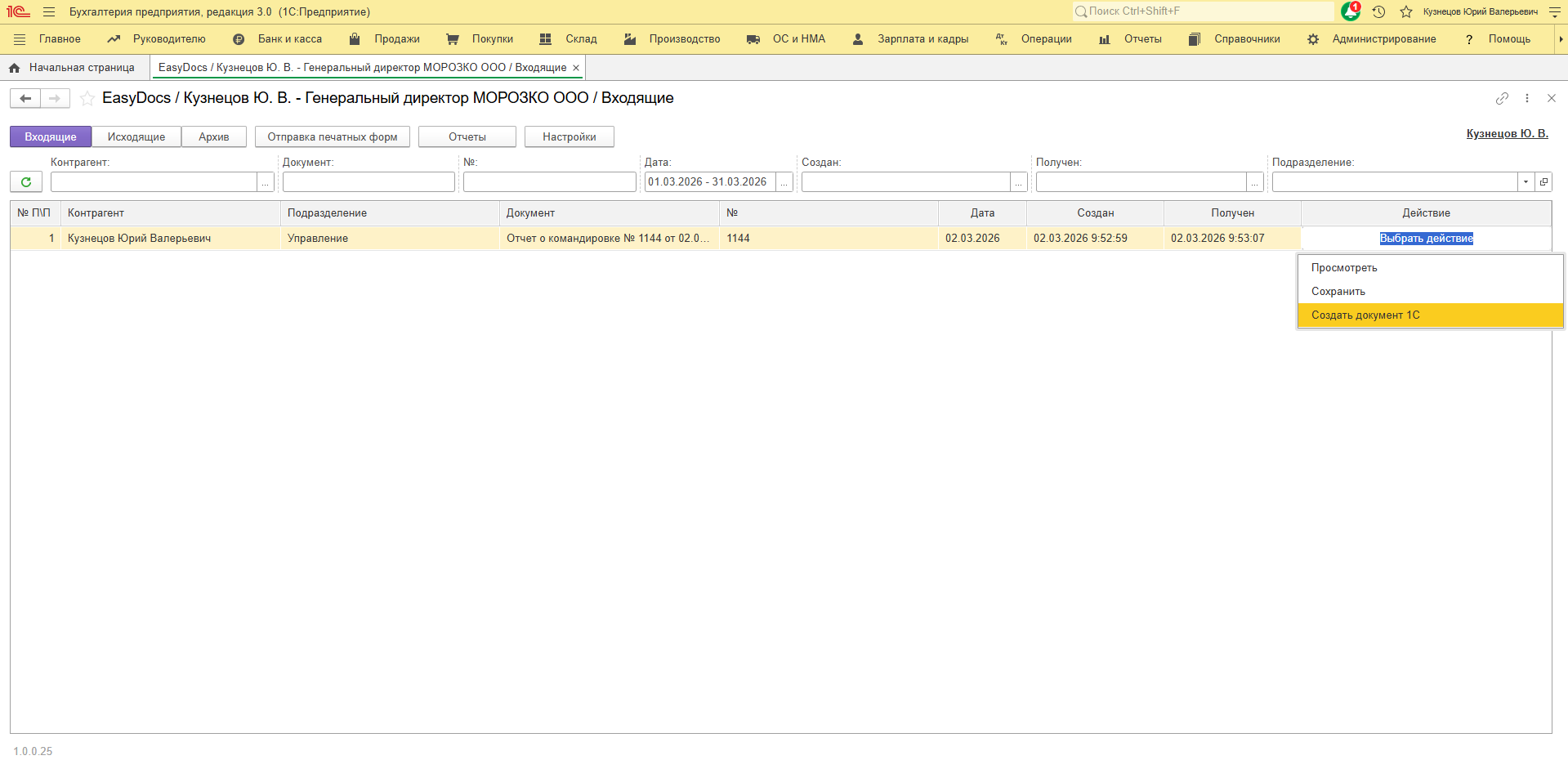This screenshot has height=769, width=1568.
Task: Switch to the Исходящие section
Action: (136, 136)
